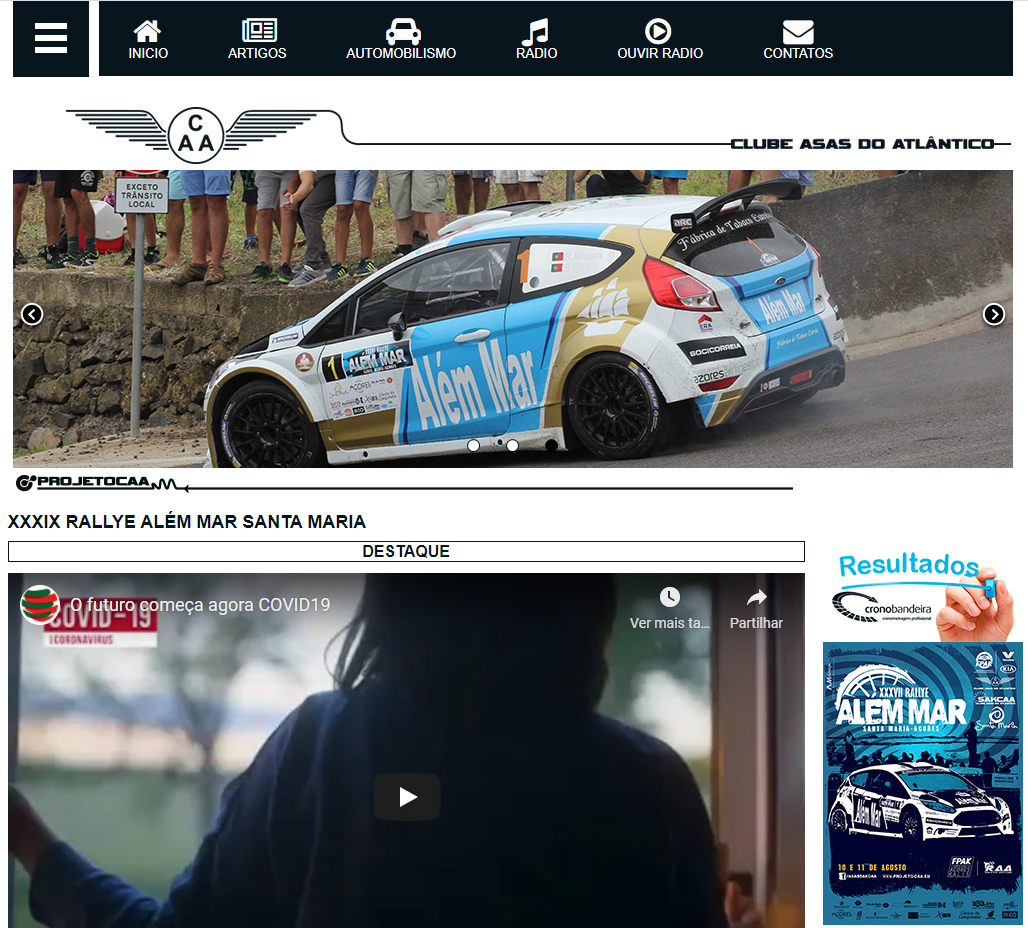The image size is (1028, 928).
Task: Click the Destaque section header
Action: [406, 552]
